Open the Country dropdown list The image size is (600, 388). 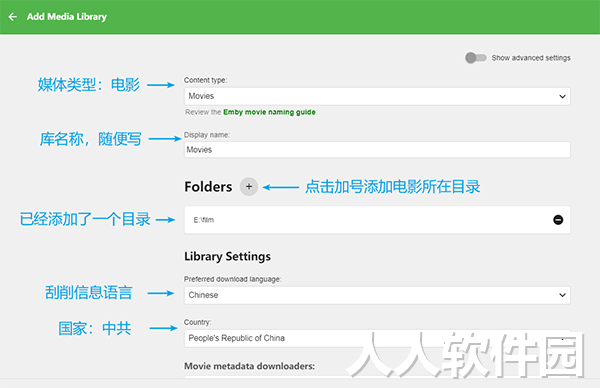pyautogui.click(x=377, y=338)
